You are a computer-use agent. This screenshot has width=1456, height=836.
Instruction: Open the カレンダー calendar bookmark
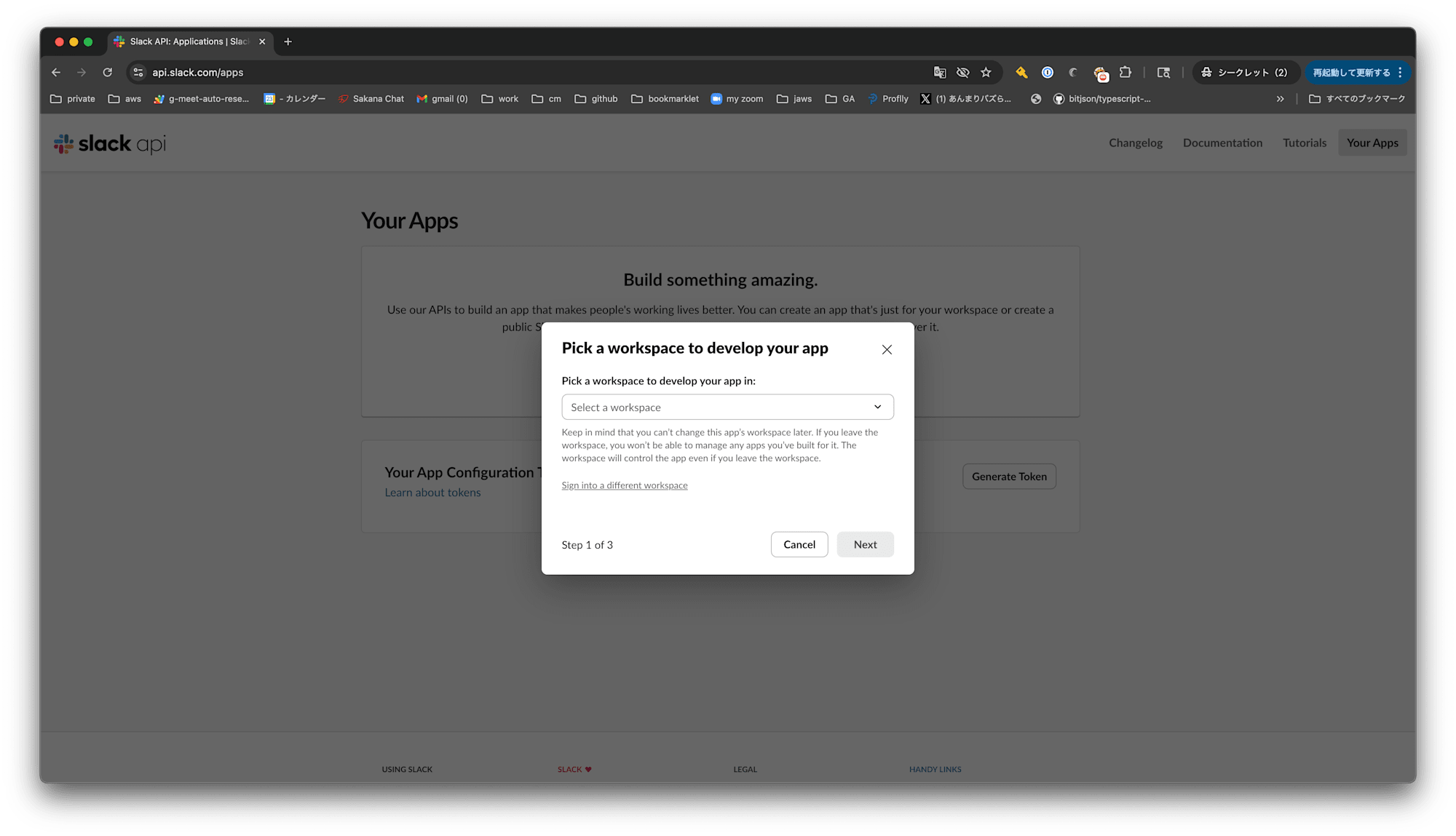point(294,98)
